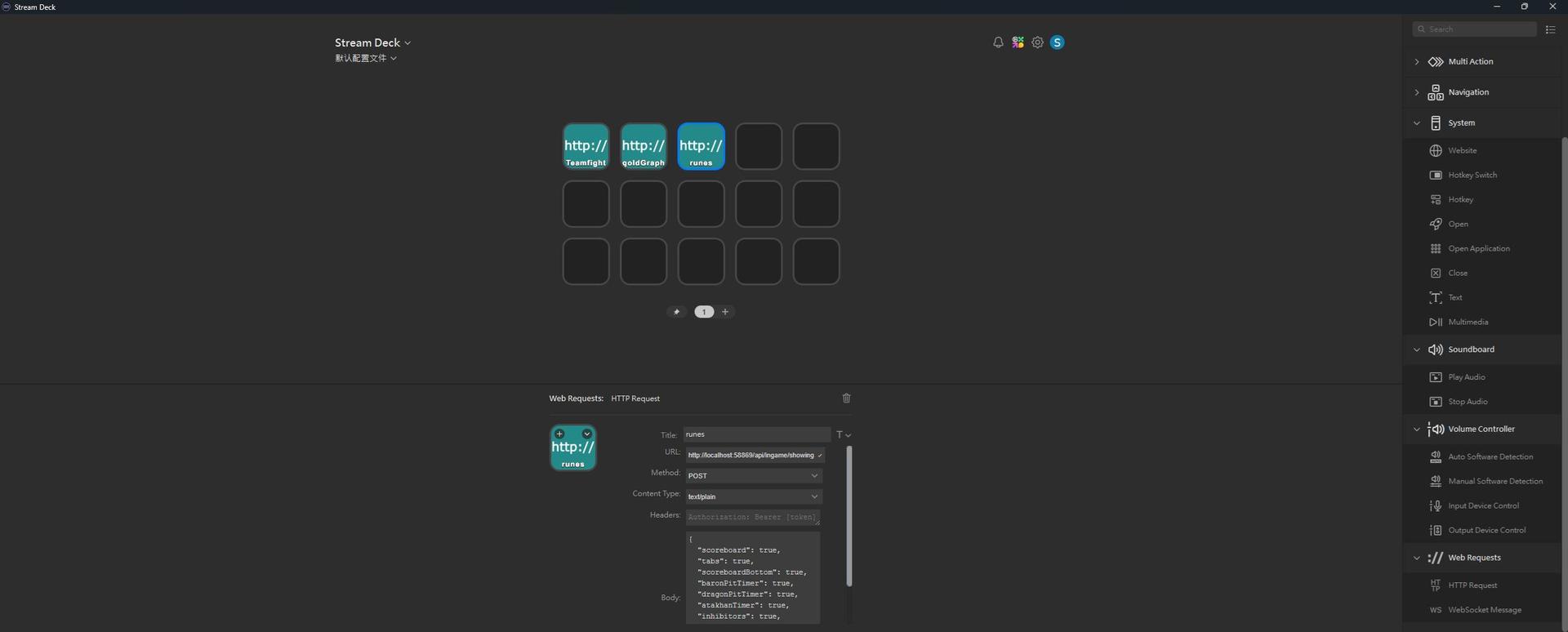The height and width of the screenshot is (632, 1568).
Task: Open the Stream Deck marketplace icon
Action: pos(1018,42)
